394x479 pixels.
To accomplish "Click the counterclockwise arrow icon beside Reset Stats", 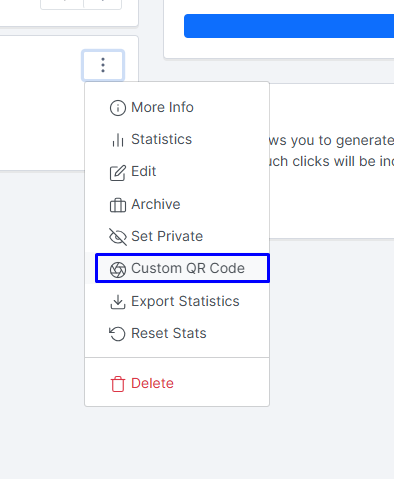I will [117, 334].
